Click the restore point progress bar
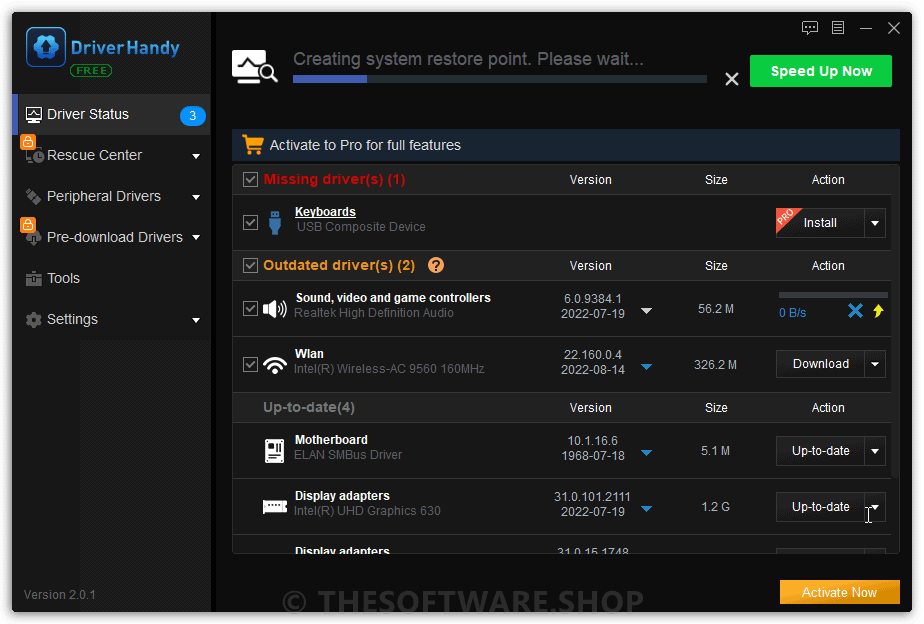 [500, 79]
